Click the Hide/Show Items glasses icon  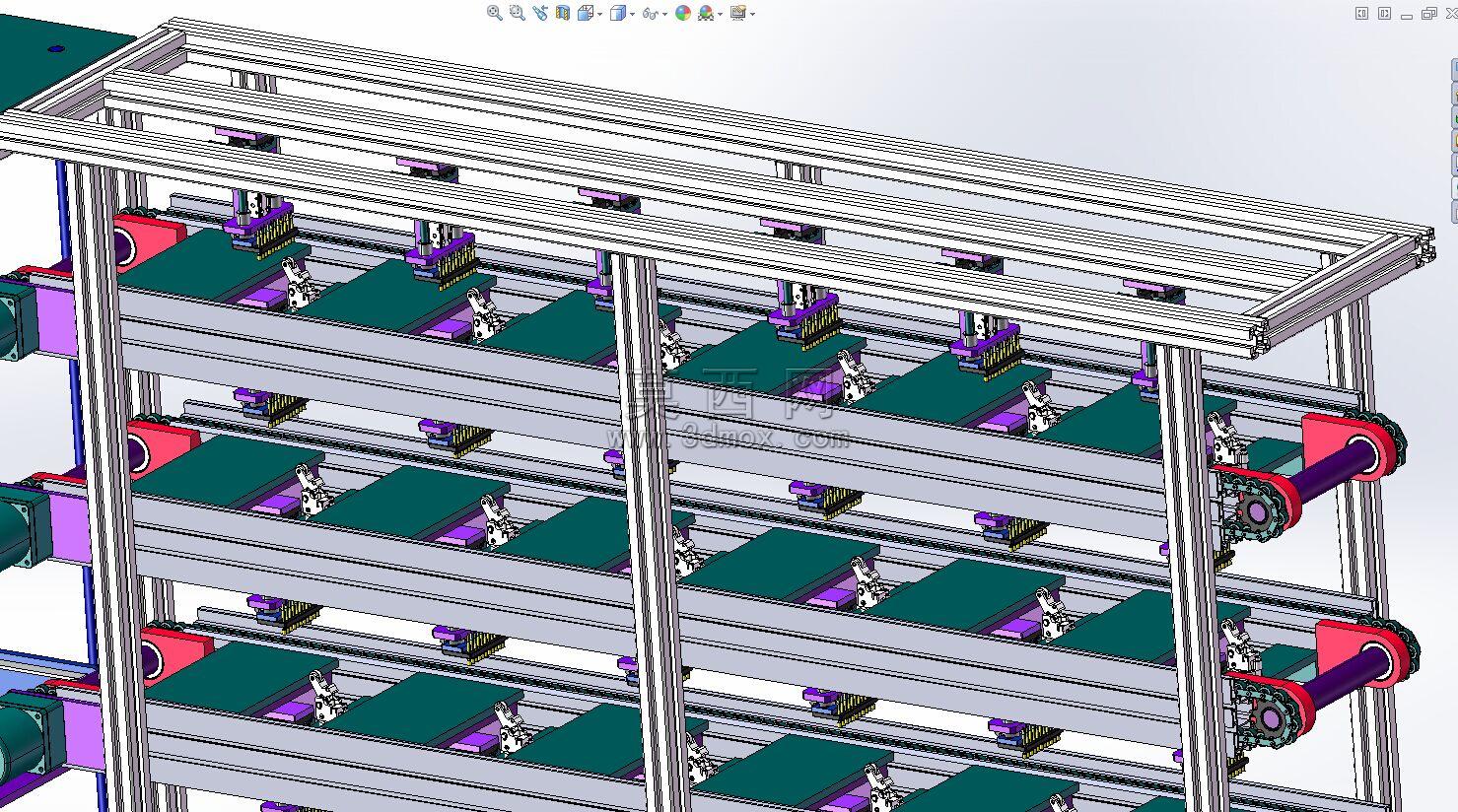point(651,14)
